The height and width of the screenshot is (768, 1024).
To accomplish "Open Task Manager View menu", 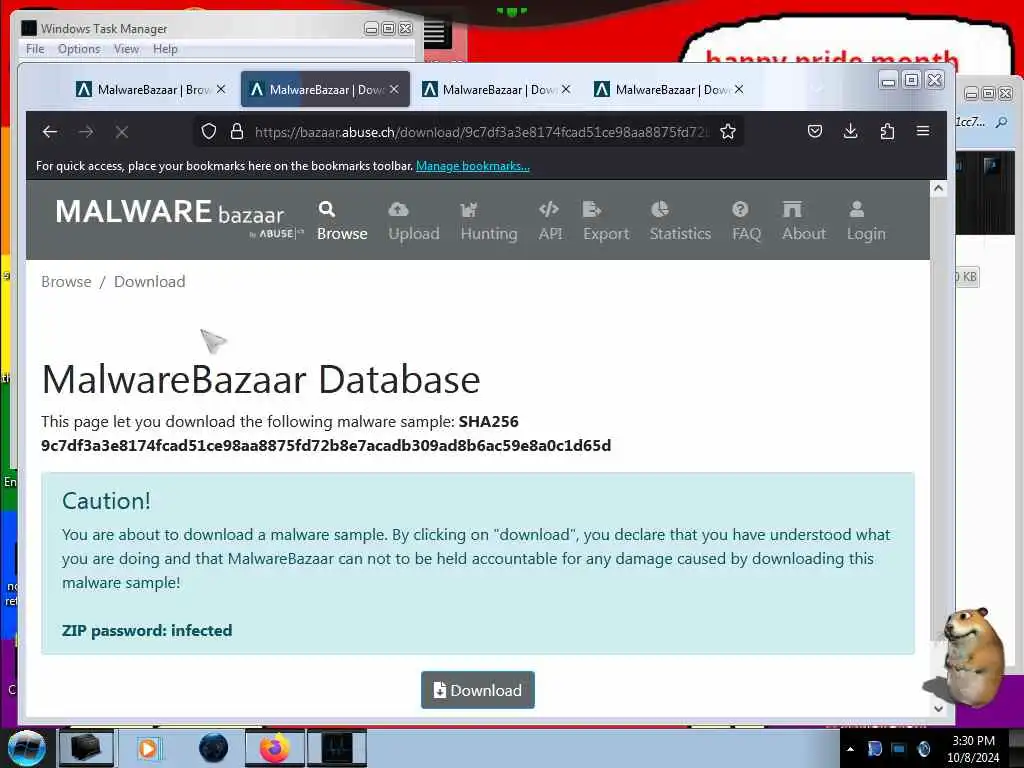I will tap(126, 49).
